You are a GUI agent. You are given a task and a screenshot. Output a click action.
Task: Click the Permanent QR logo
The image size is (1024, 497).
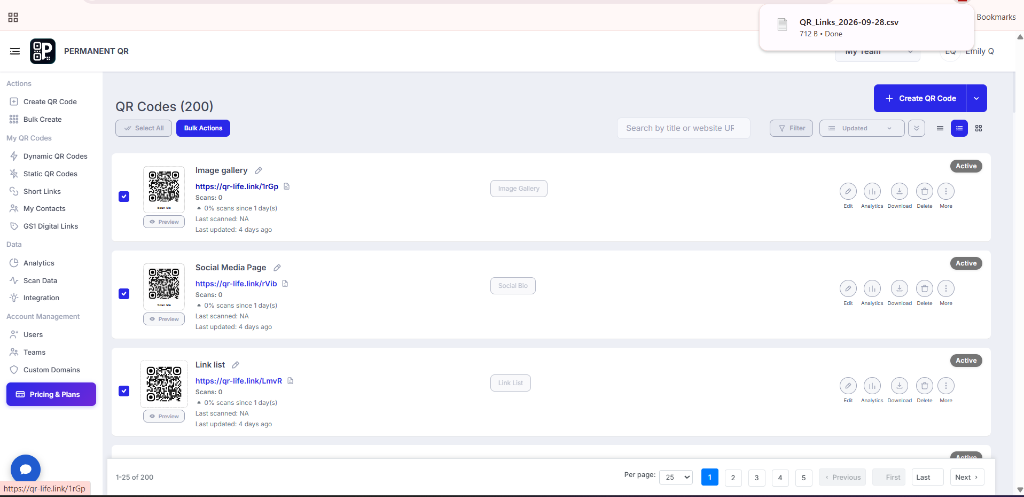pos(42,51)
